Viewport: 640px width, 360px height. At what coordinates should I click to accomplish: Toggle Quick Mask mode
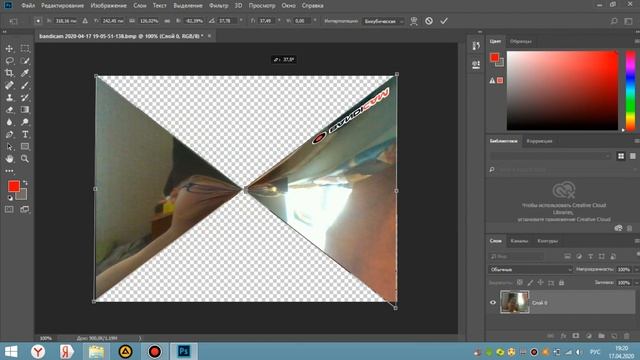(9, 209)
